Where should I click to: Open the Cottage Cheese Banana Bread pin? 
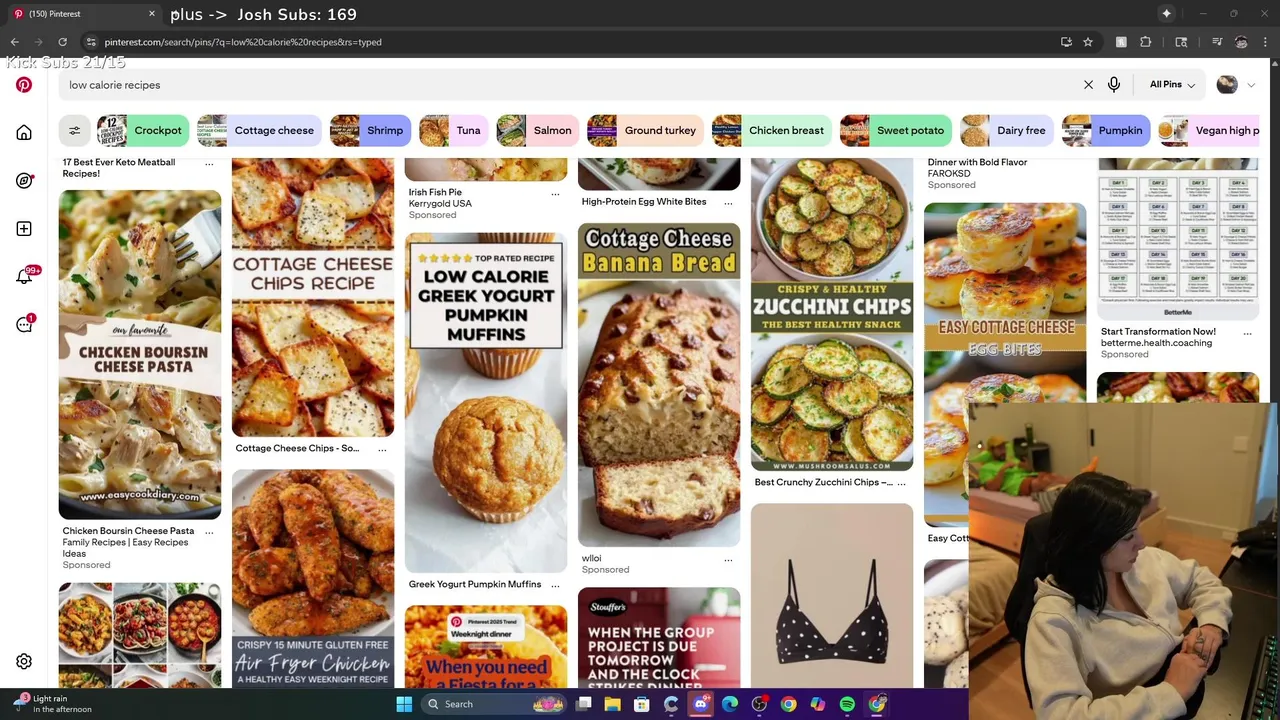[659, 384]
